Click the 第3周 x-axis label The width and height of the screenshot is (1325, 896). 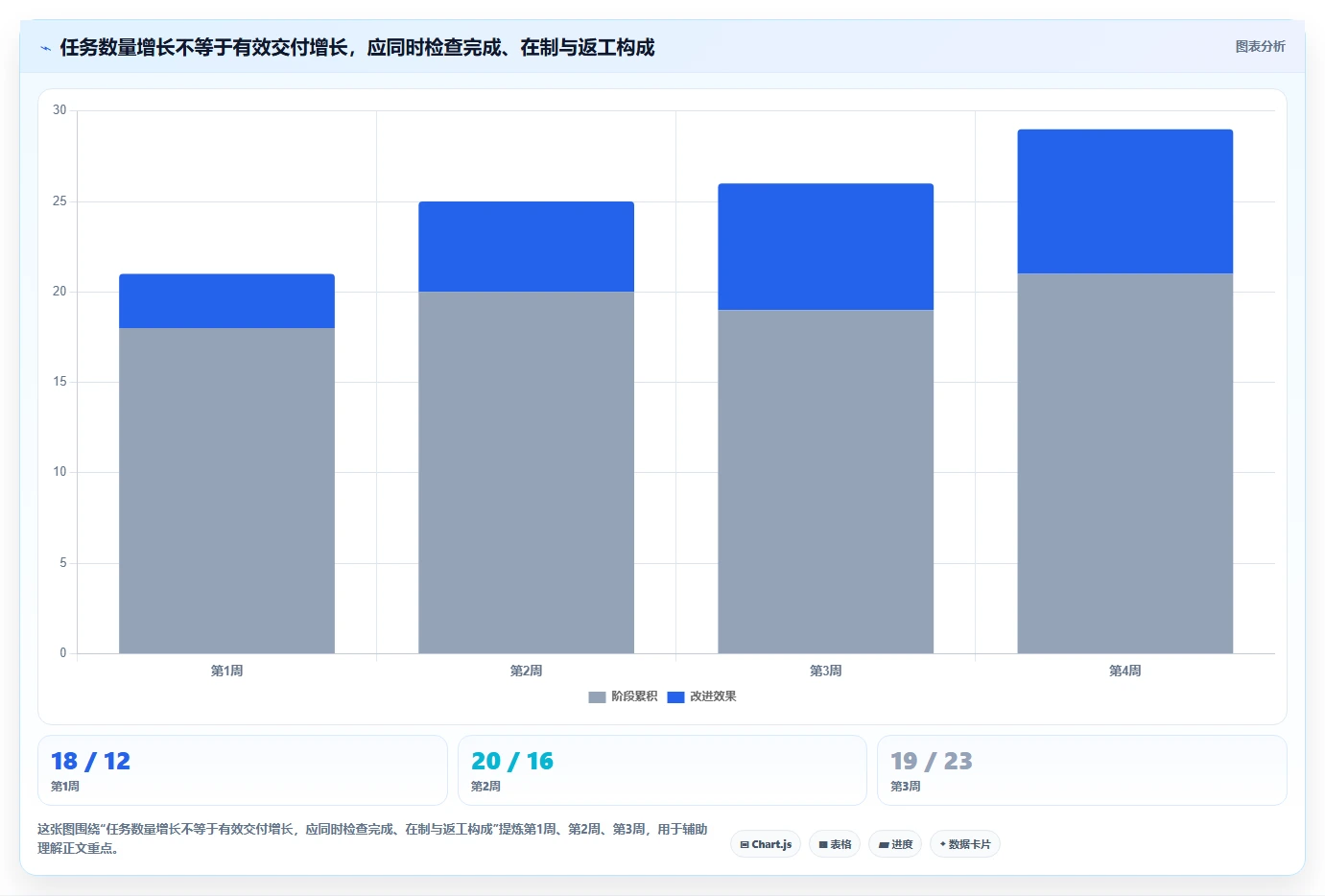tap(825, 671)
